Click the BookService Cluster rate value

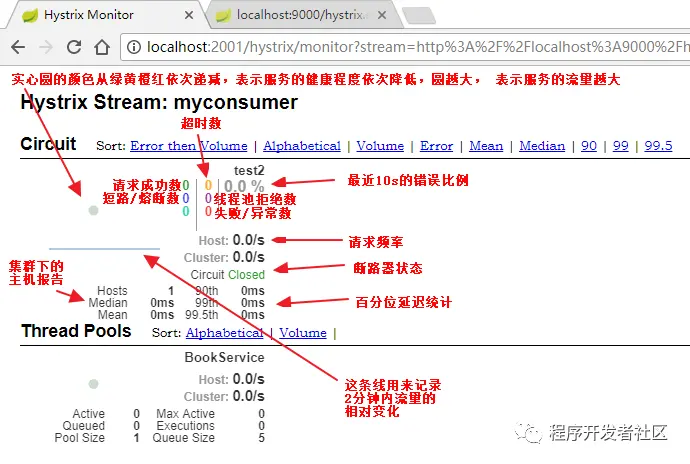(249, 396)
